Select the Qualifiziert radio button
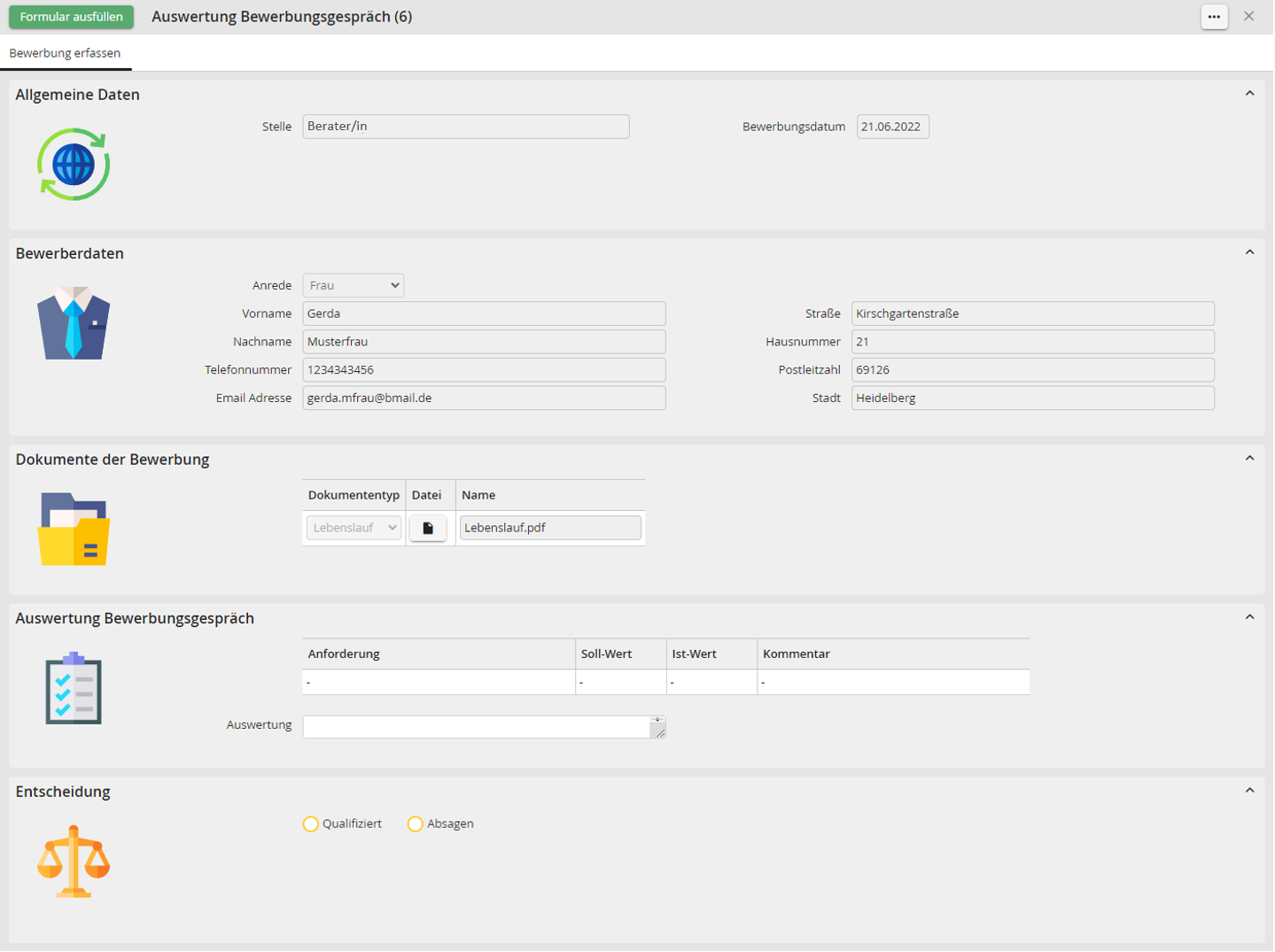 pos(311,824)
